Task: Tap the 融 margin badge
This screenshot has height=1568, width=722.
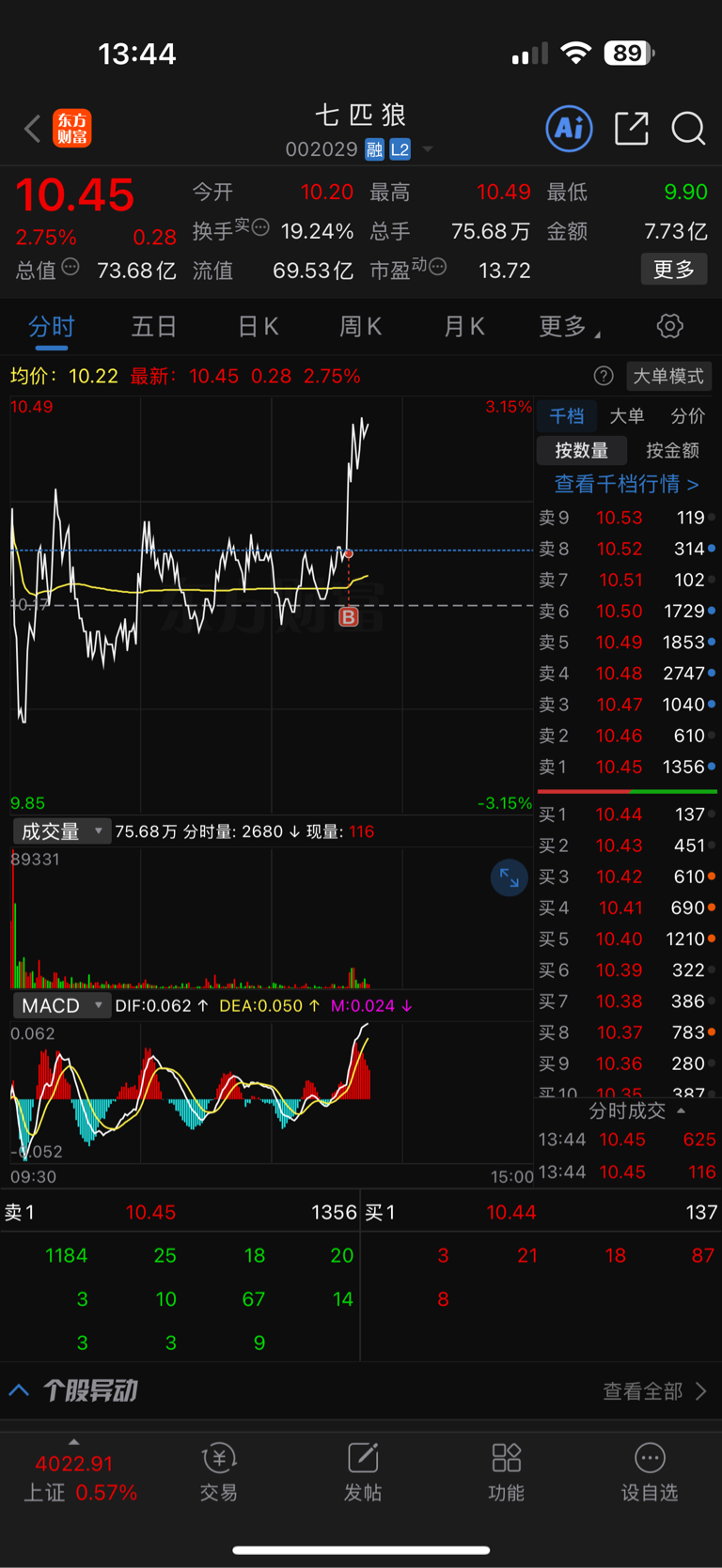Action: coord(374,149)
